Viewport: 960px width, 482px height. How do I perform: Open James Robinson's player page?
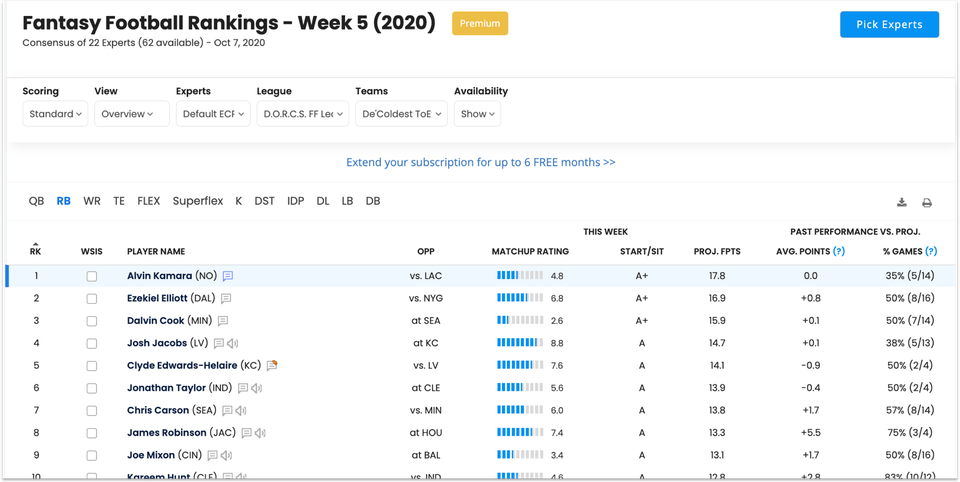167,433
